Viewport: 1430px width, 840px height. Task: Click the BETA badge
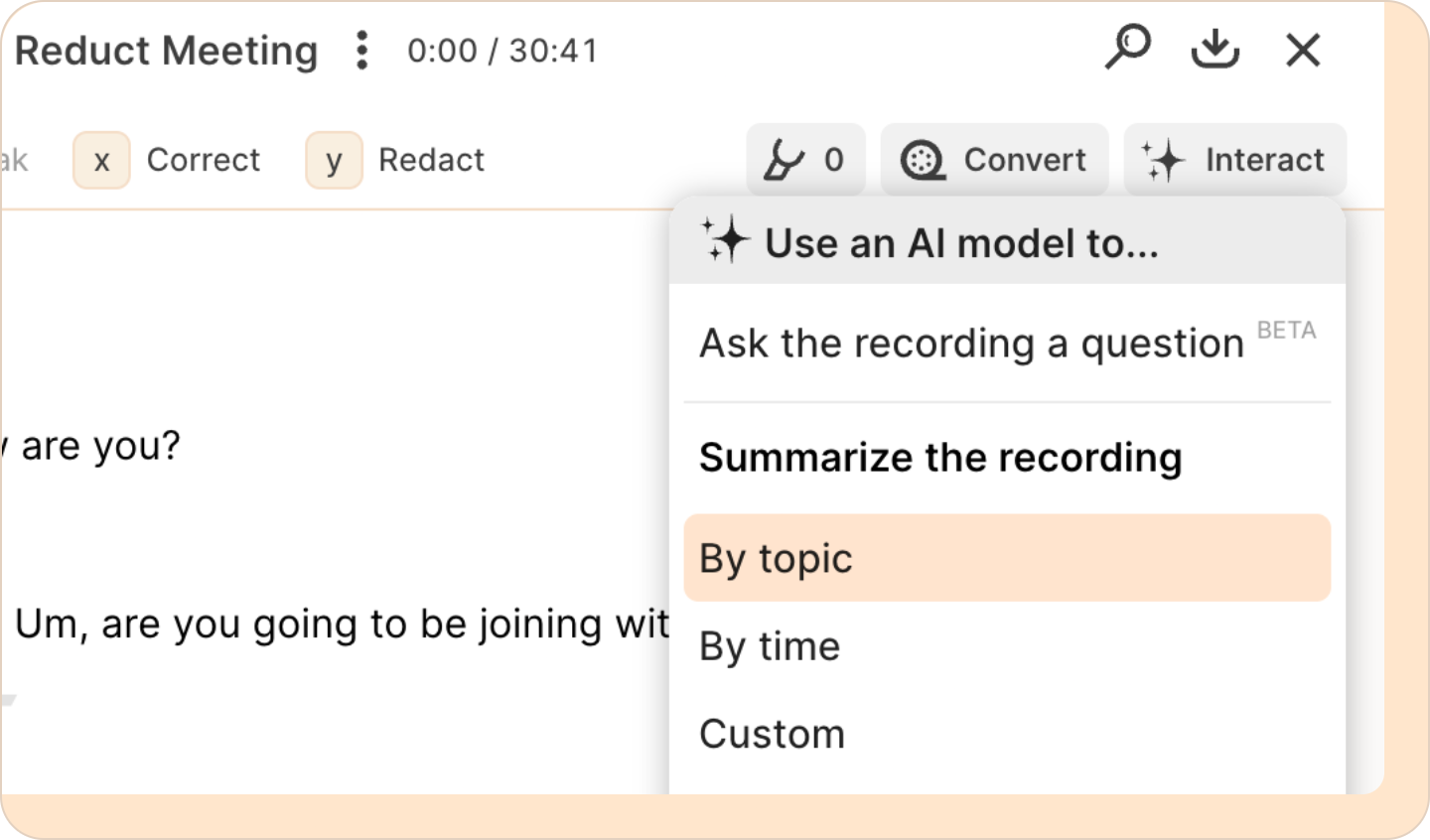tap(1286, 331)
